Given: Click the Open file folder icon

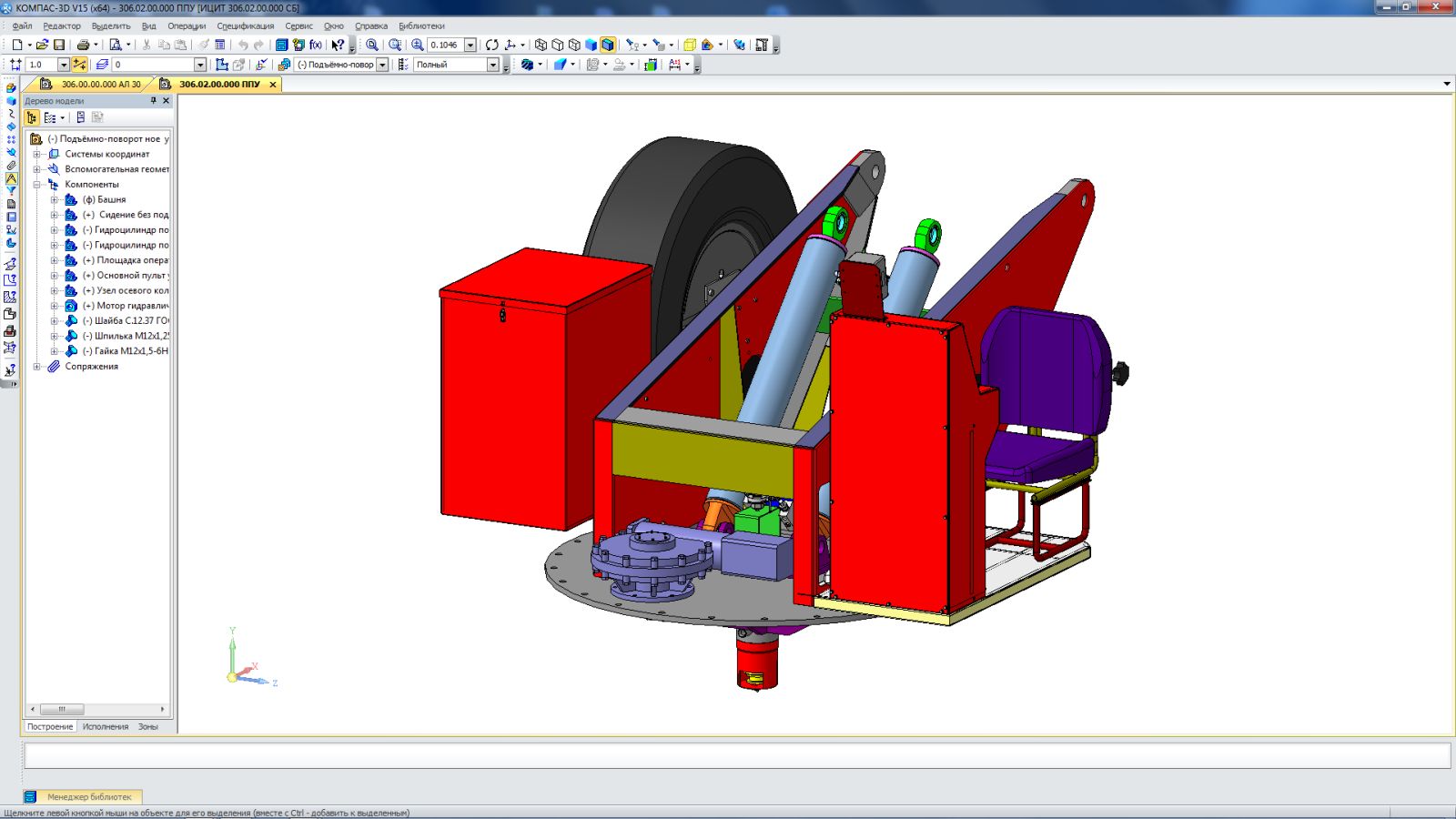Looking at the screenshot, I should (42, 45).
